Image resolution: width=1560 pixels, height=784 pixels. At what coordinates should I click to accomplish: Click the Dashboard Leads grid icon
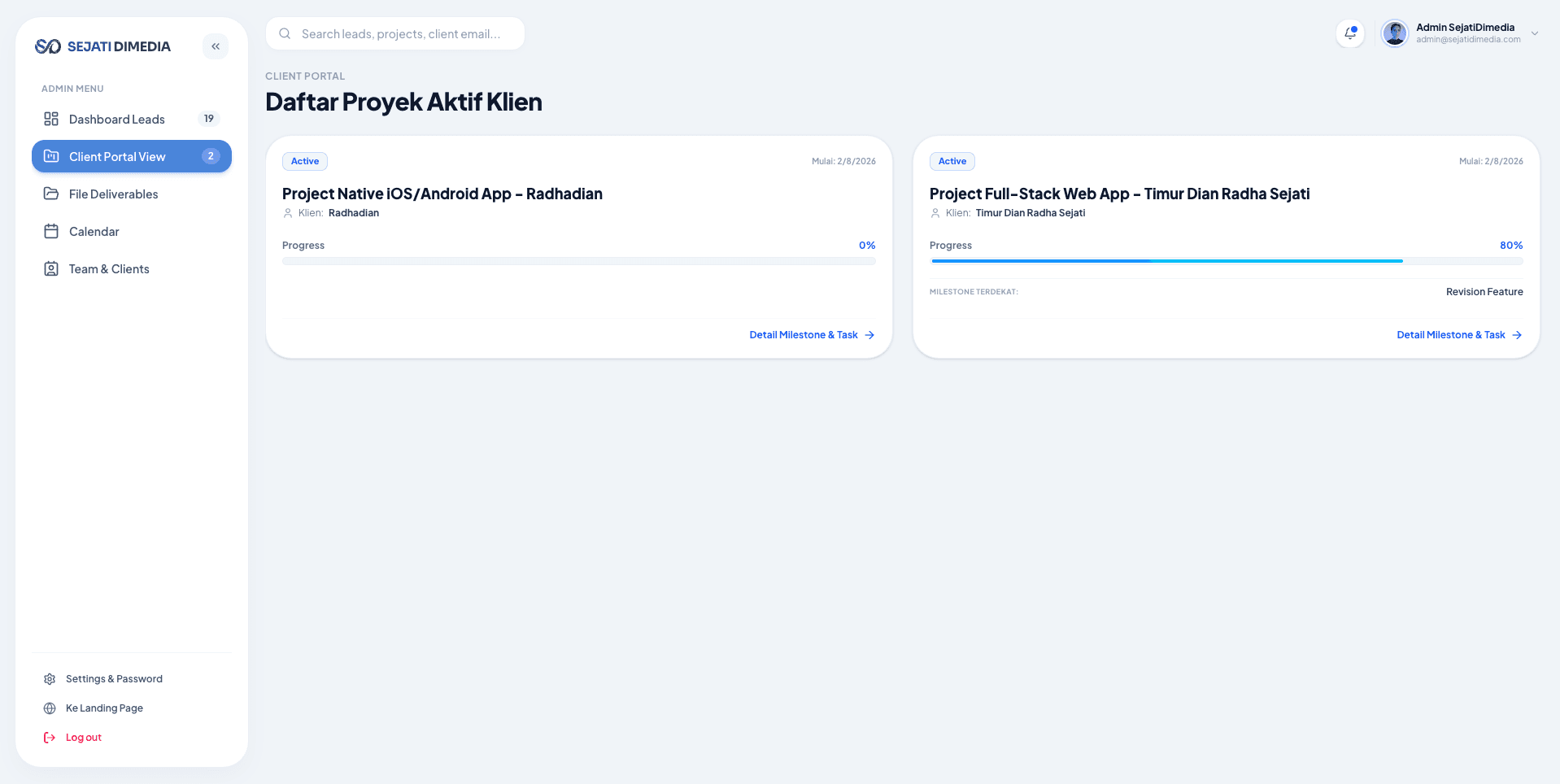[51, 119]
